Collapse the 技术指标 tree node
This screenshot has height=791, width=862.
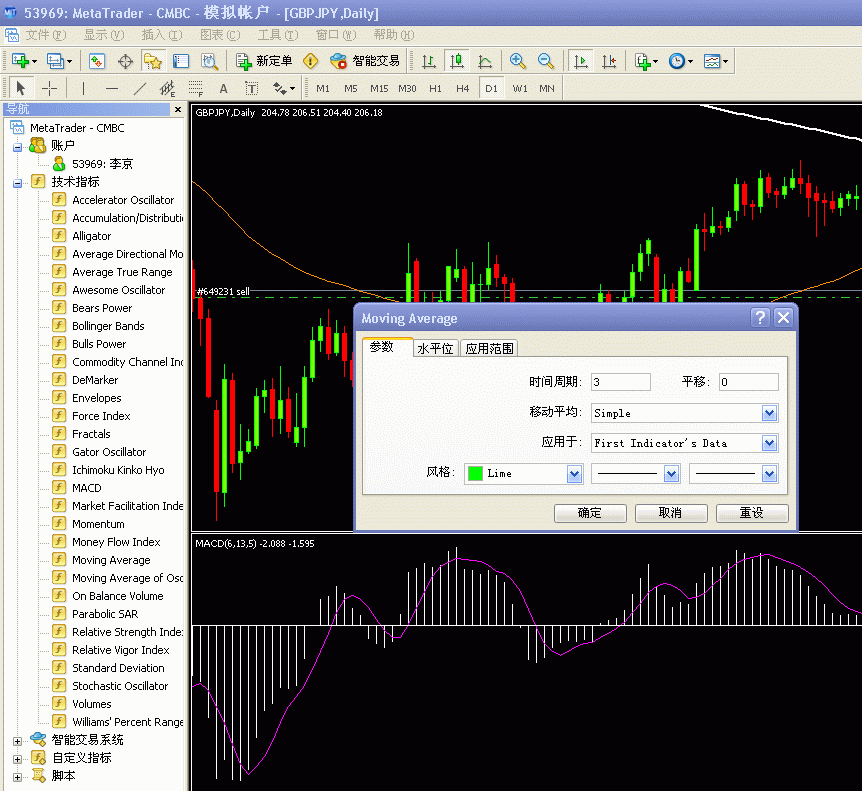click(x=17, y=182)
